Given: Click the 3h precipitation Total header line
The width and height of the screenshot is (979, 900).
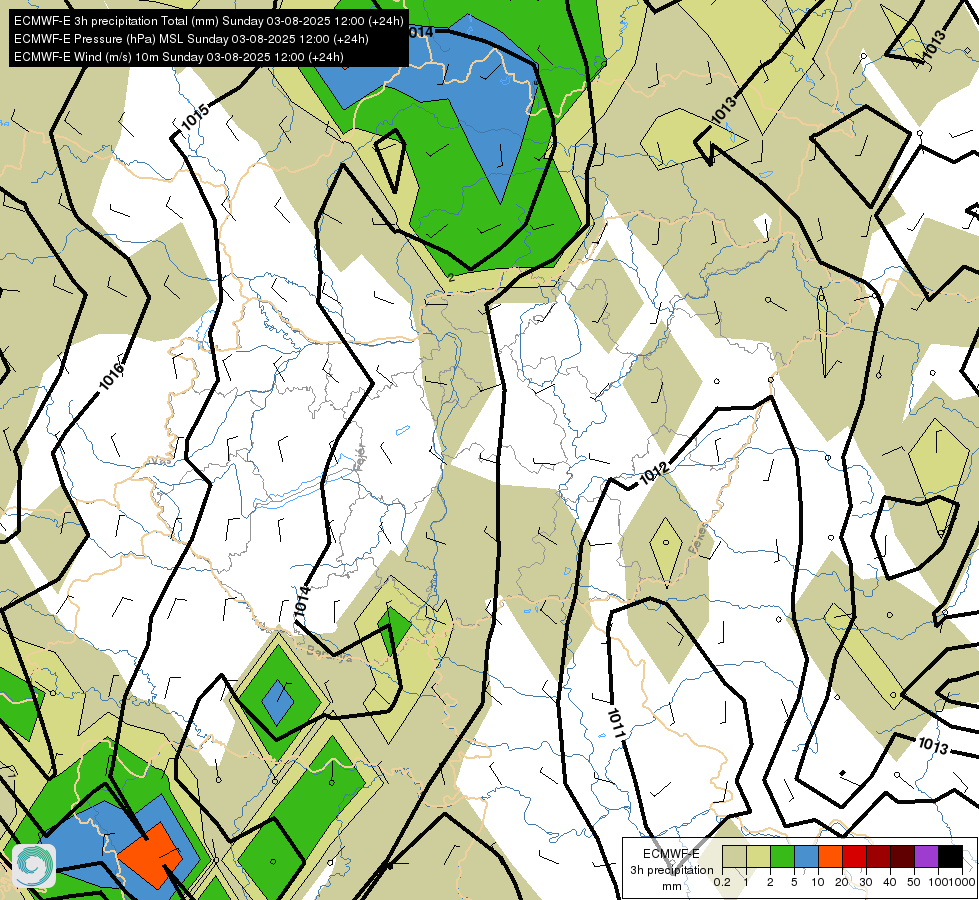Looking at the screenshot, I should pyautogui.click(x=209, y=21).
